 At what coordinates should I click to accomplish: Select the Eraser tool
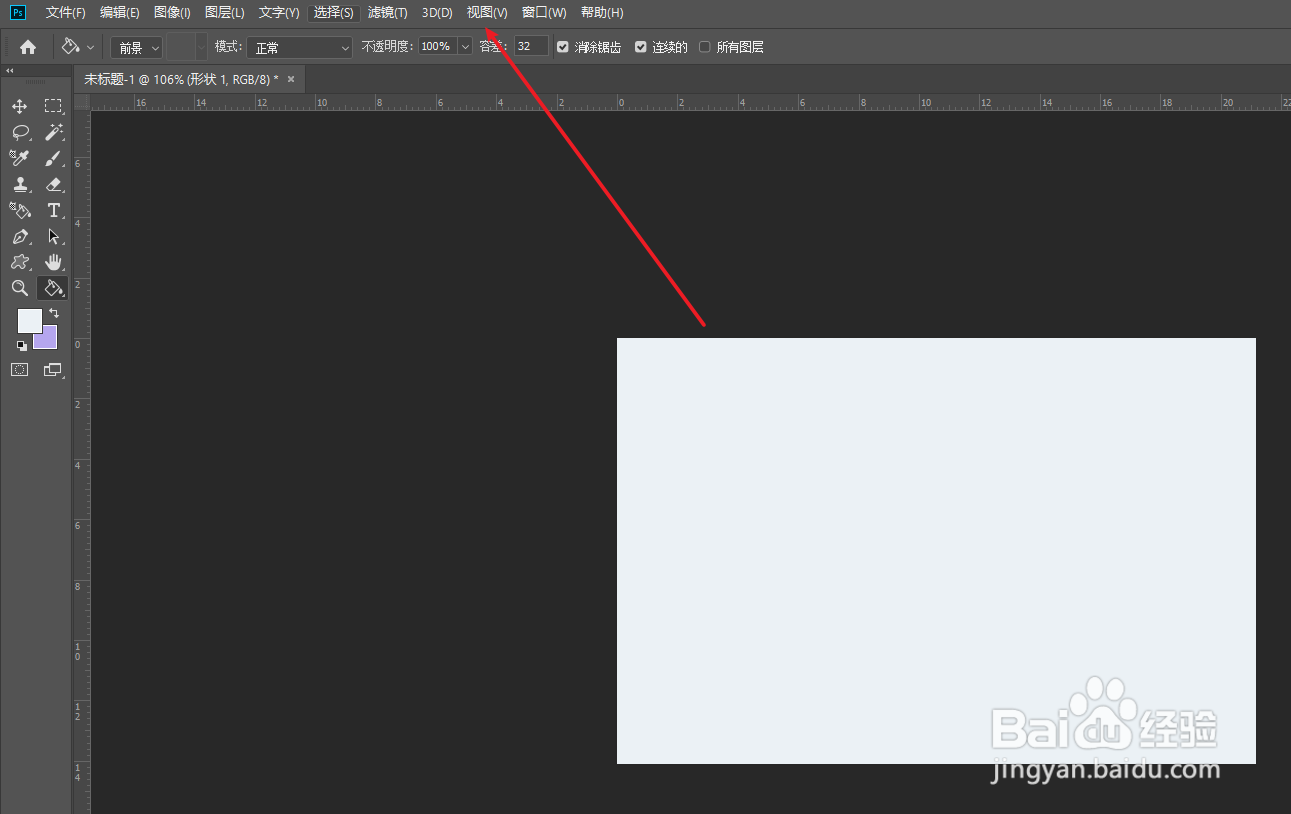[x=53, y=184]
